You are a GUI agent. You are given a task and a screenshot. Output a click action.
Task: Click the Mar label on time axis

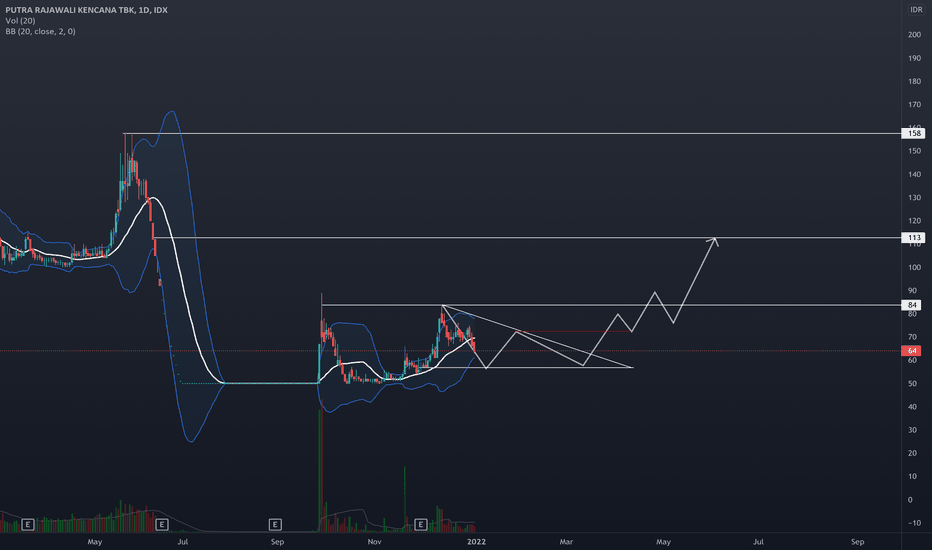(x=566, y=542)
